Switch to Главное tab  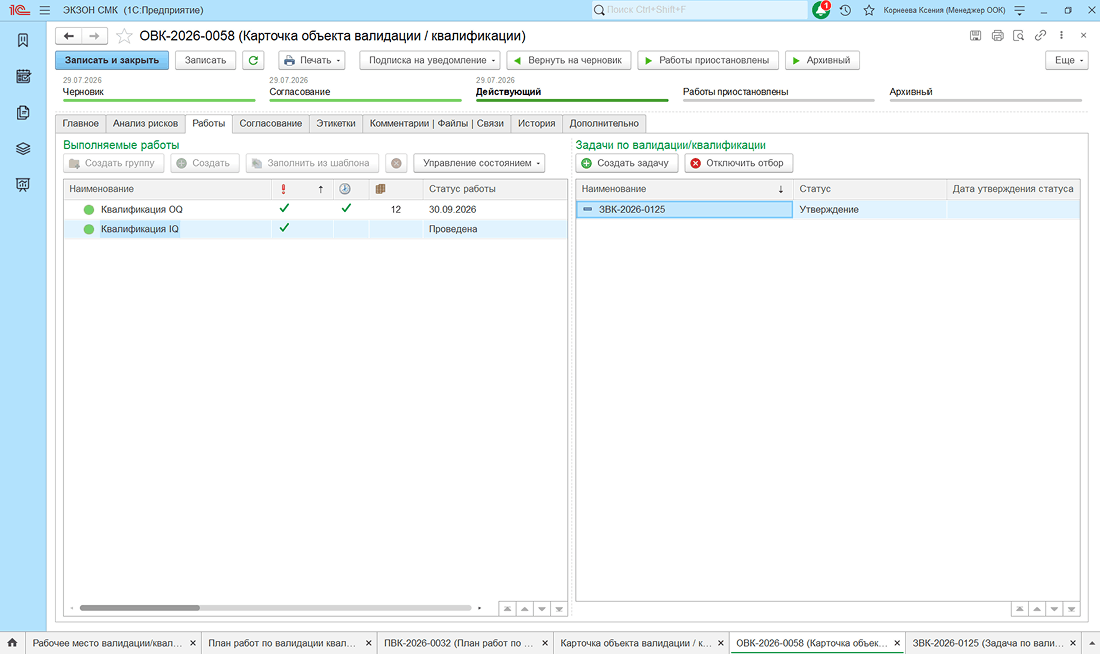click(81, 124)
